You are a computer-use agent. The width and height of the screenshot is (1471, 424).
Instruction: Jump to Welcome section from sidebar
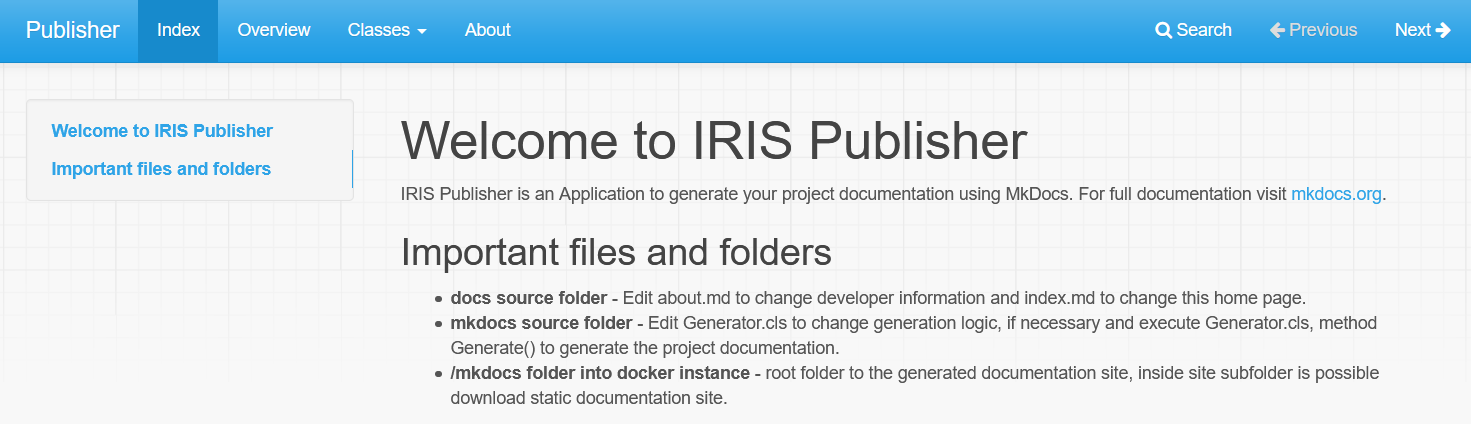pos(162,131)
